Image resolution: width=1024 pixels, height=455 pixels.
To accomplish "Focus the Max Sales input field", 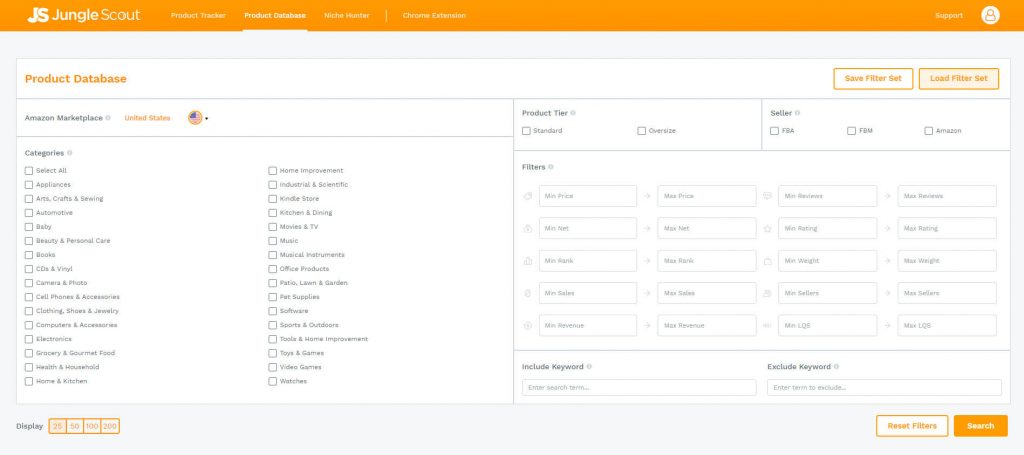I will 707,293.
